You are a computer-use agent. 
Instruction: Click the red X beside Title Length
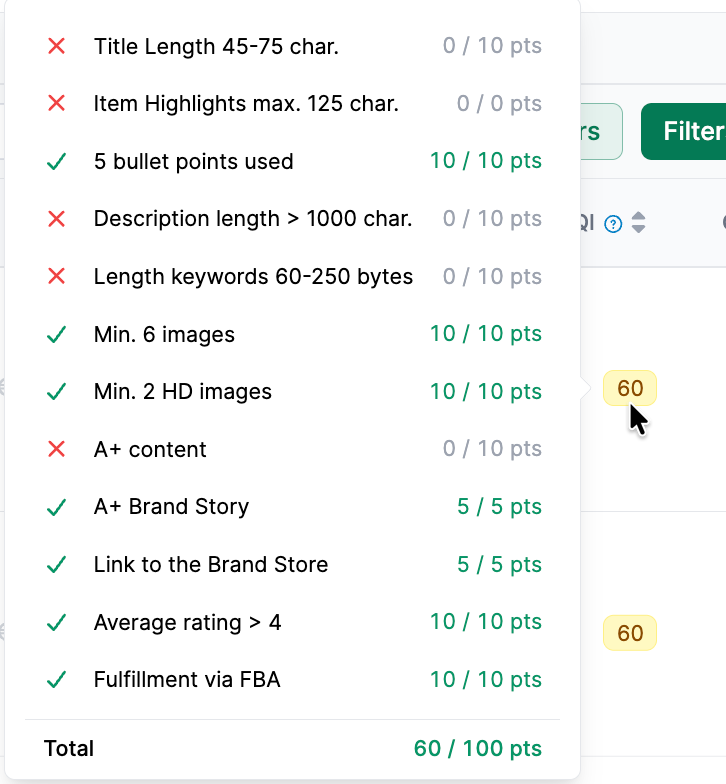pyautogui.click(x=56, y=46)
